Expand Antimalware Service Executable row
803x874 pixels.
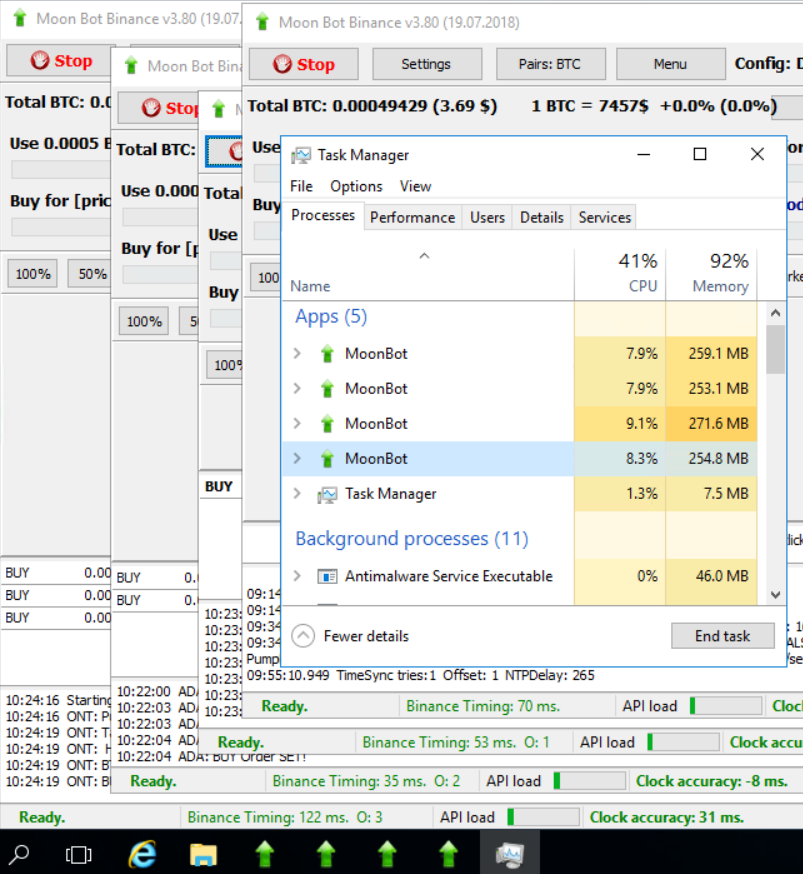click(x=297, y=576)
